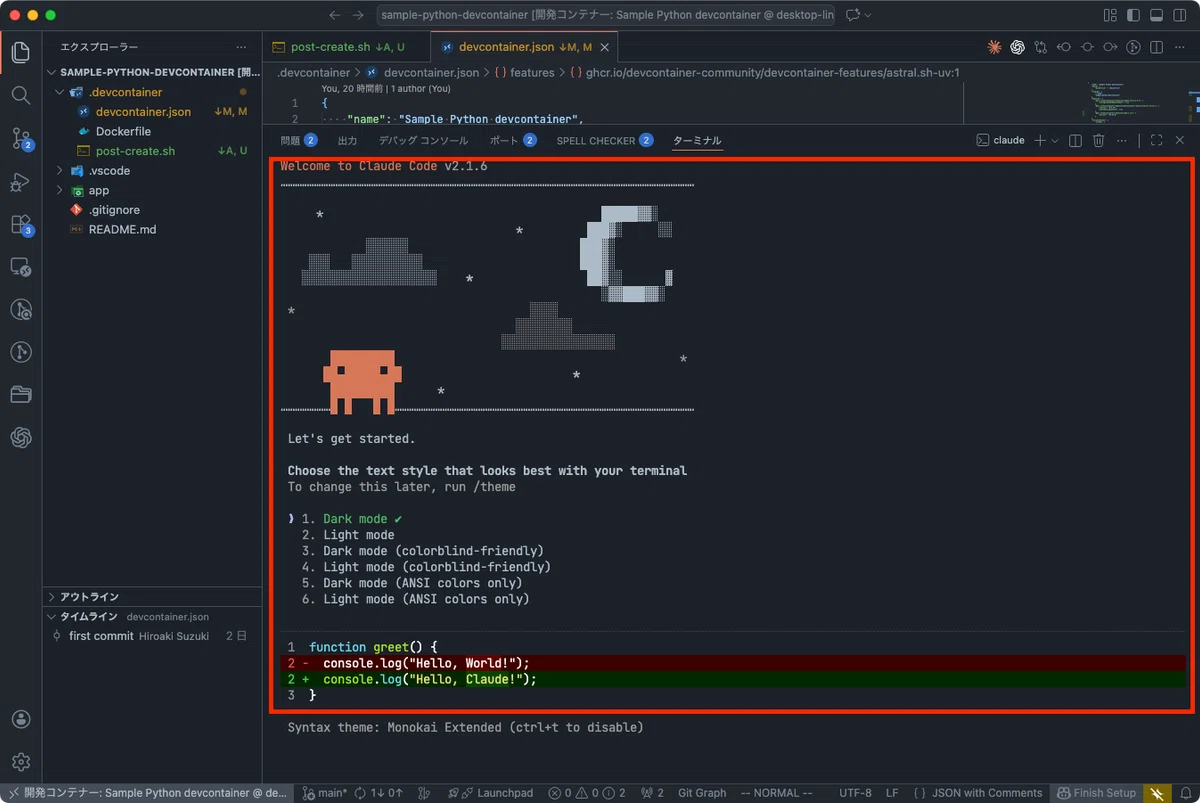Click the Git Graph status bar item
Image resolution: width=1200 pixels, height=803 pixels.
coord(702,793)
